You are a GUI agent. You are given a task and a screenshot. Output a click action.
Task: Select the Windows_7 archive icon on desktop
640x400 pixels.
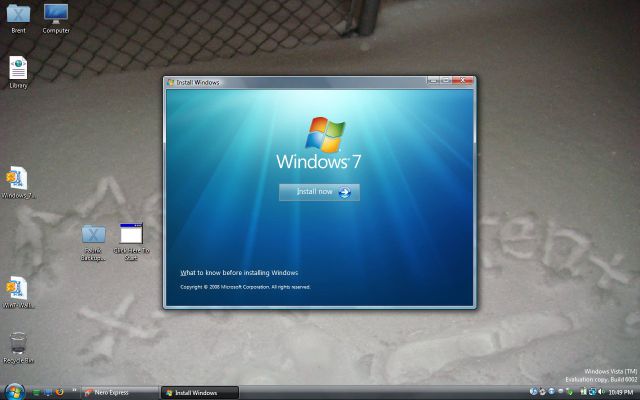(18, 182)
